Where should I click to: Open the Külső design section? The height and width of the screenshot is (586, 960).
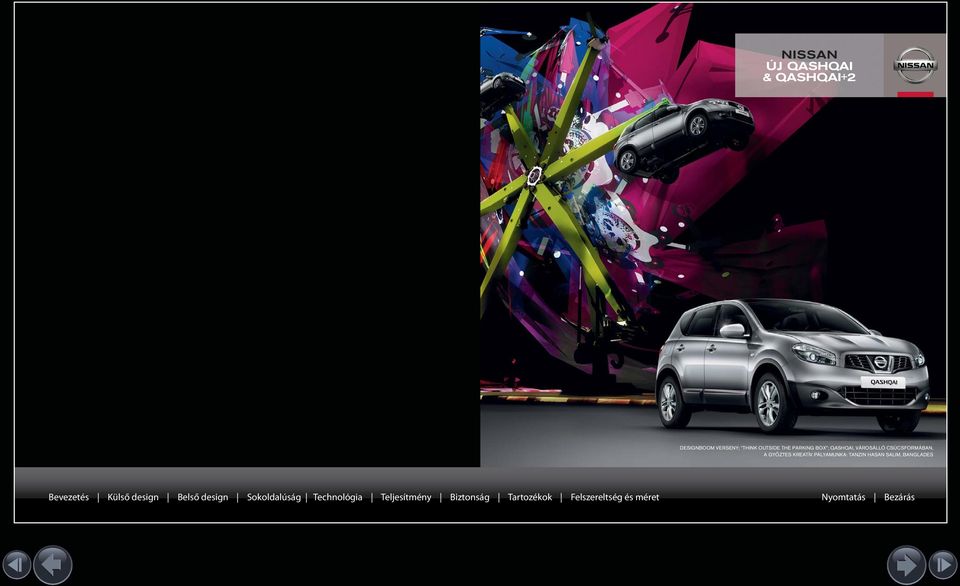[x=133, y=497]
